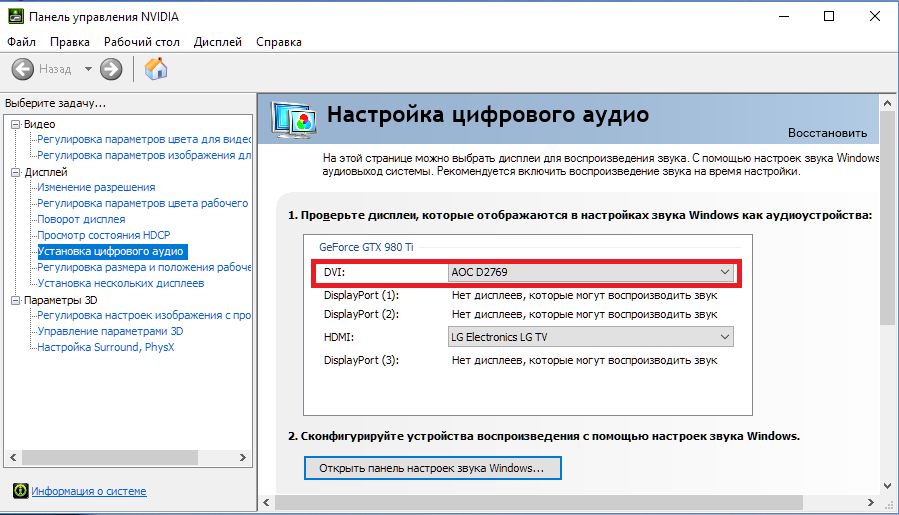Viewport: 899px width, 515px height.
Task: Select Регулировка параметров изображения для видео
Action: [x=144, y=155]
